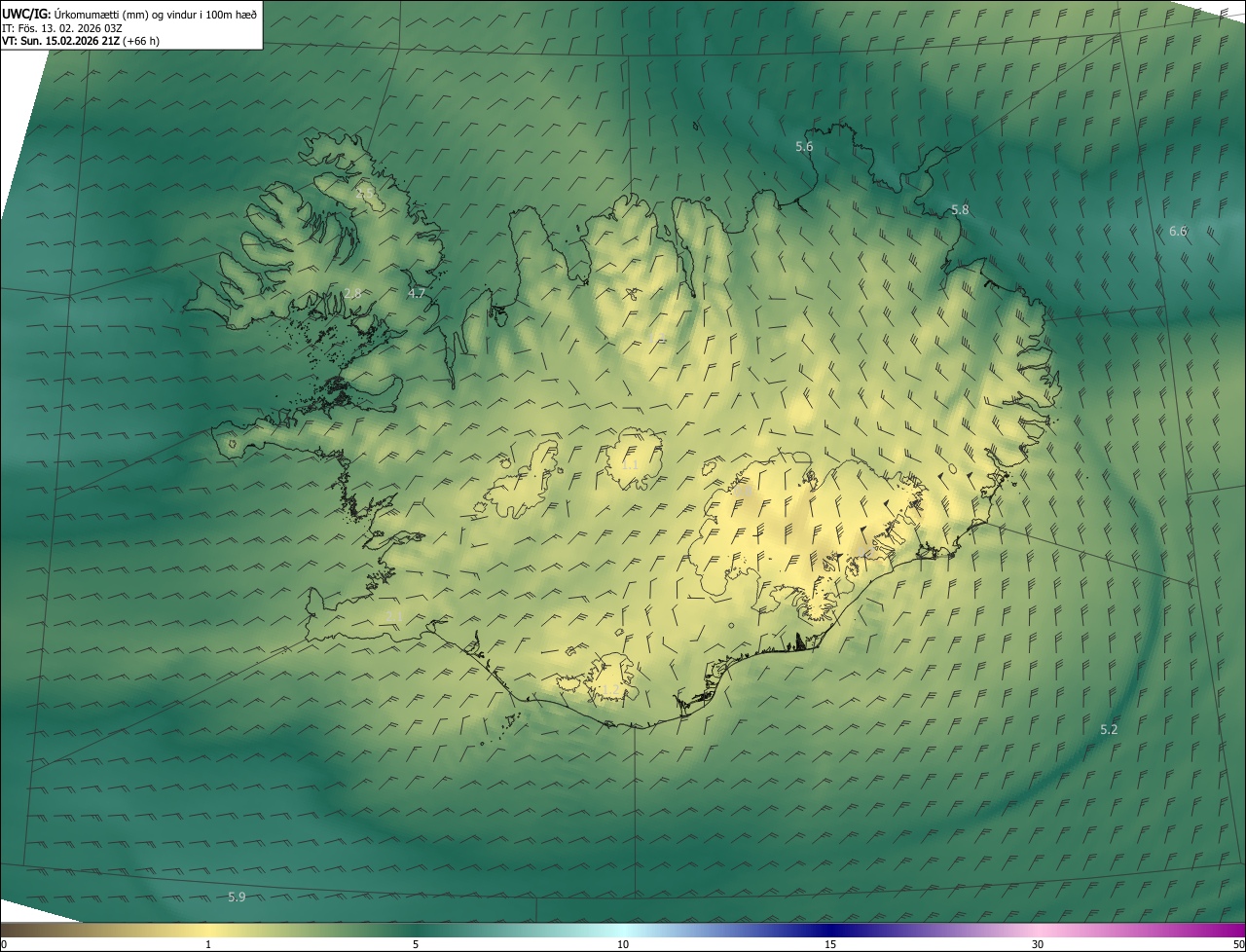Click the 1.1 value label on the central glacier
1246x952 pixels.
631,465
